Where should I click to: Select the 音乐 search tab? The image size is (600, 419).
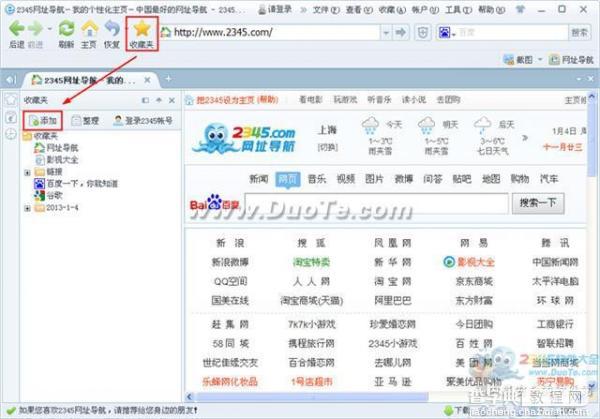tap(316, 179)
